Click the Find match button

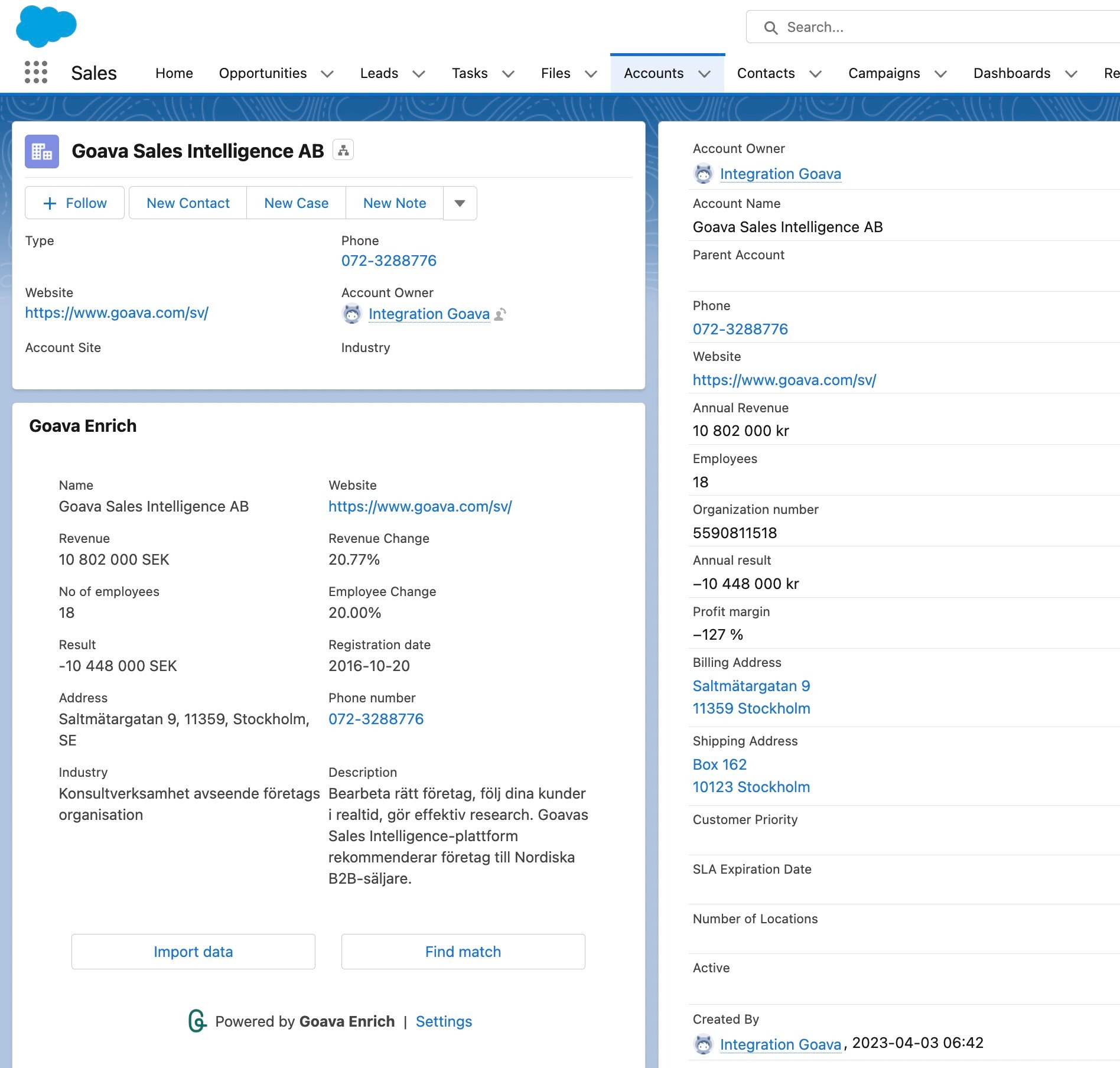pos(463,952)
